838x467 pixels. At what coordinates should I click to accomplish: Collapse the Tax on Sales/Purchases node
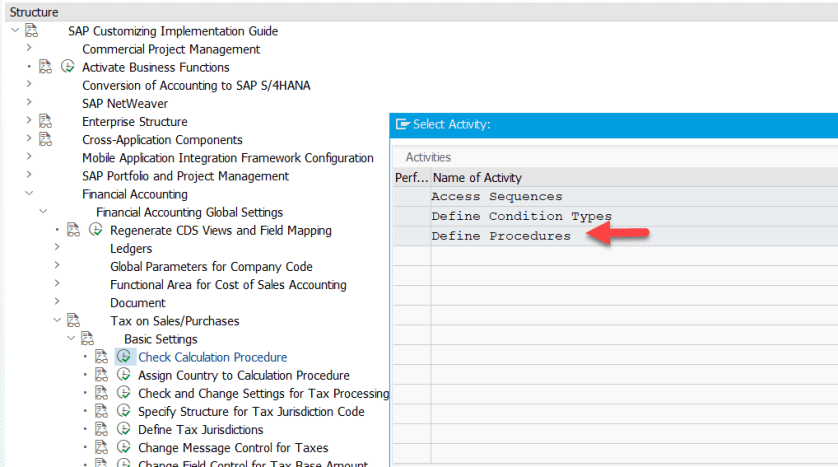[x=57, y=321]
